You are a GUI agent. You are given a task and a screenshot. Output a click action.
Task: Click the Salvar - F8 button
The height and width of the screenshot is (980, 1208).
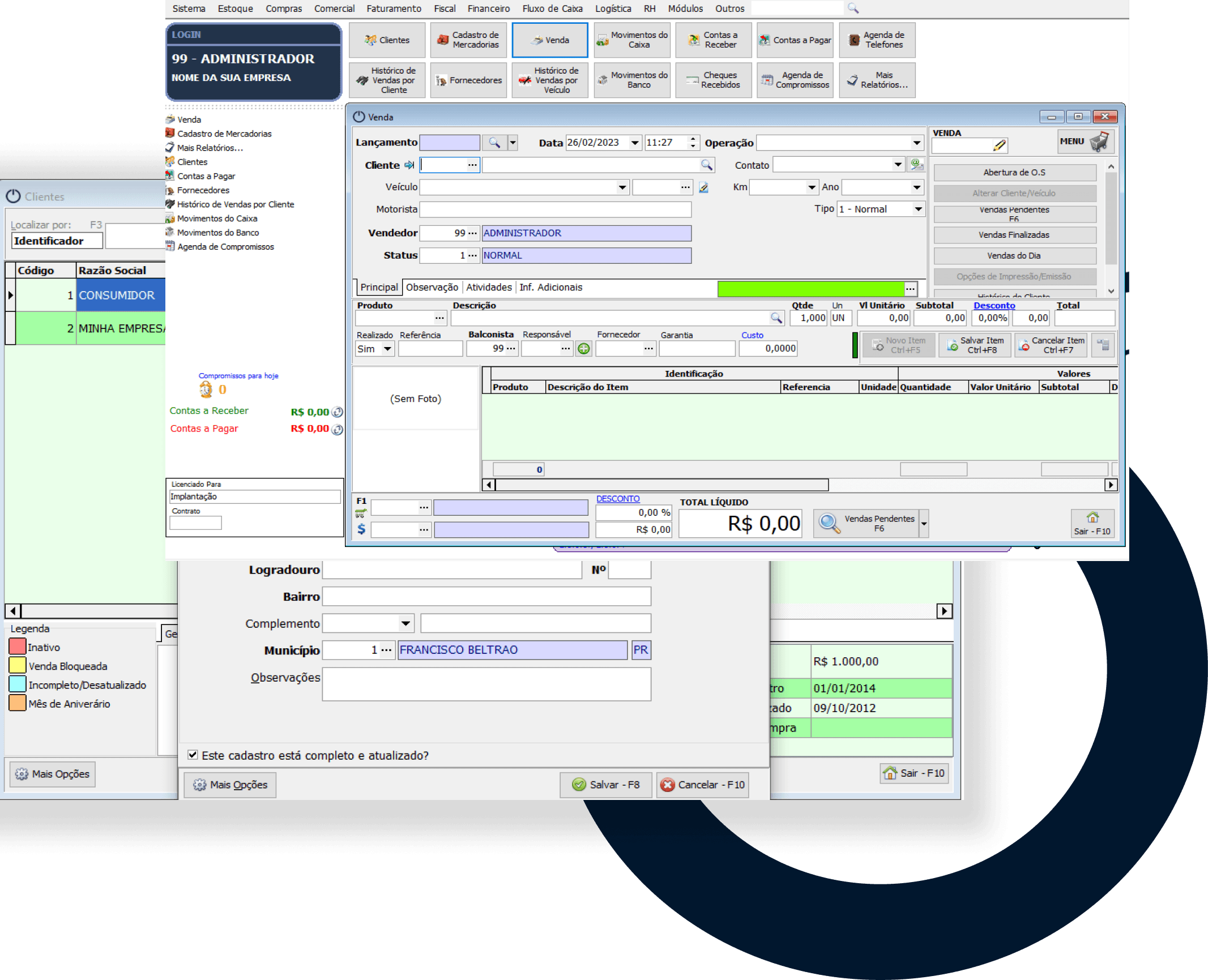[606, 785]
